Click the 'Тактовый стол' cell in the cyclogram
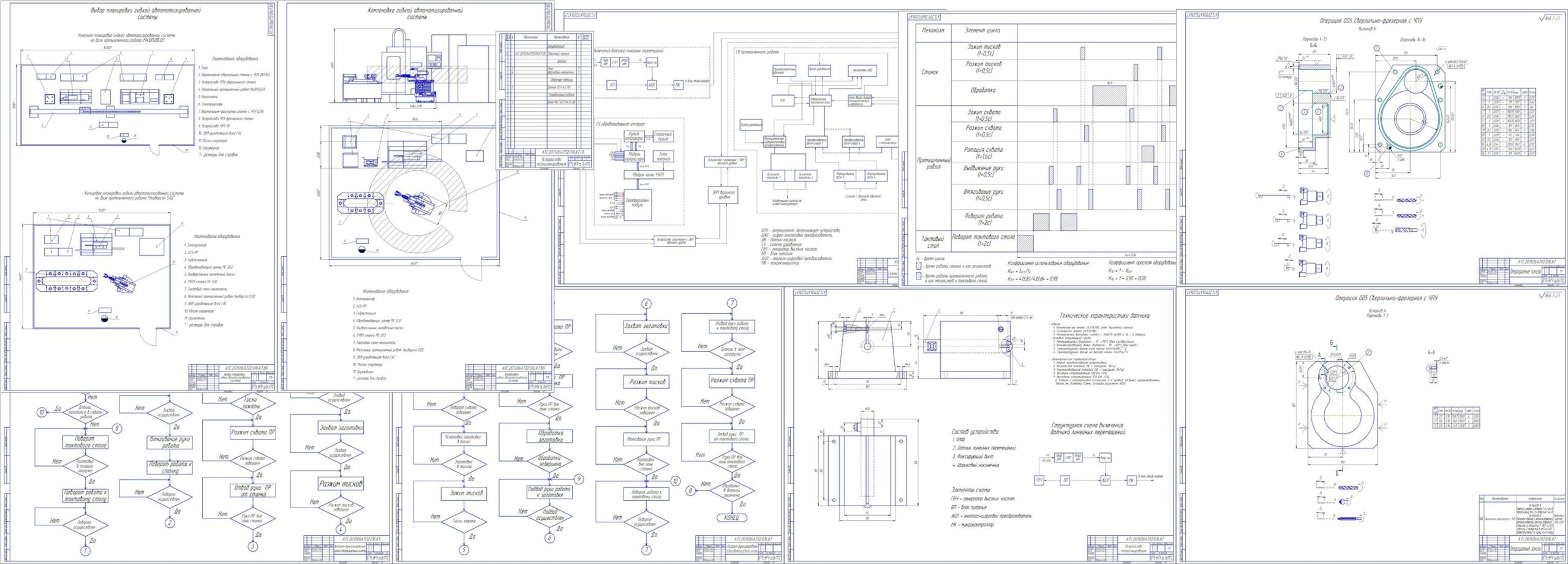The width and height of the screenshot is (1568, 564). (x=932, y=241)
